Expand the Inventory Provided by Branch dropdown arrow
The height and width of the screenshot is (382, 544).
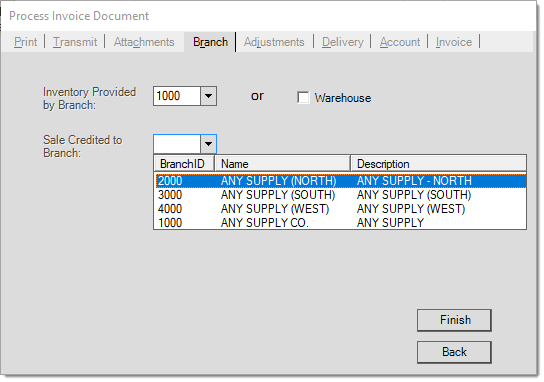(209, 96)
